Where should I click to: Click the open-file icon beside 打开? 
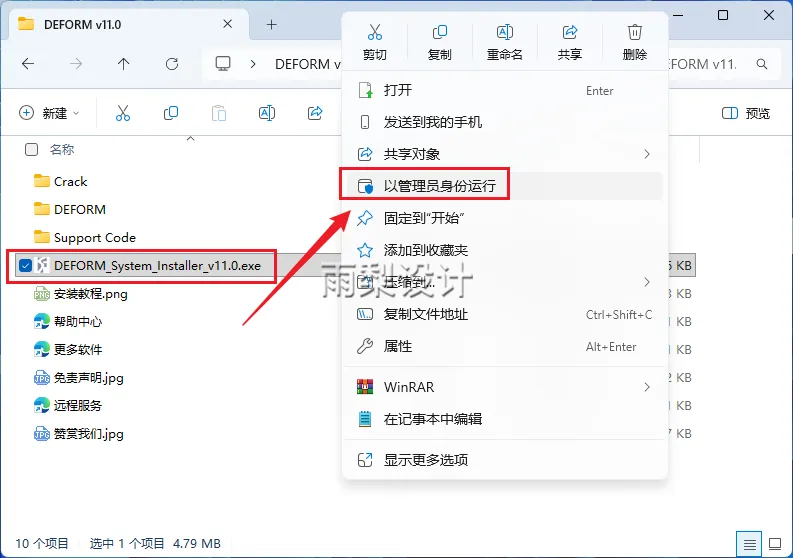click(365, 91)
